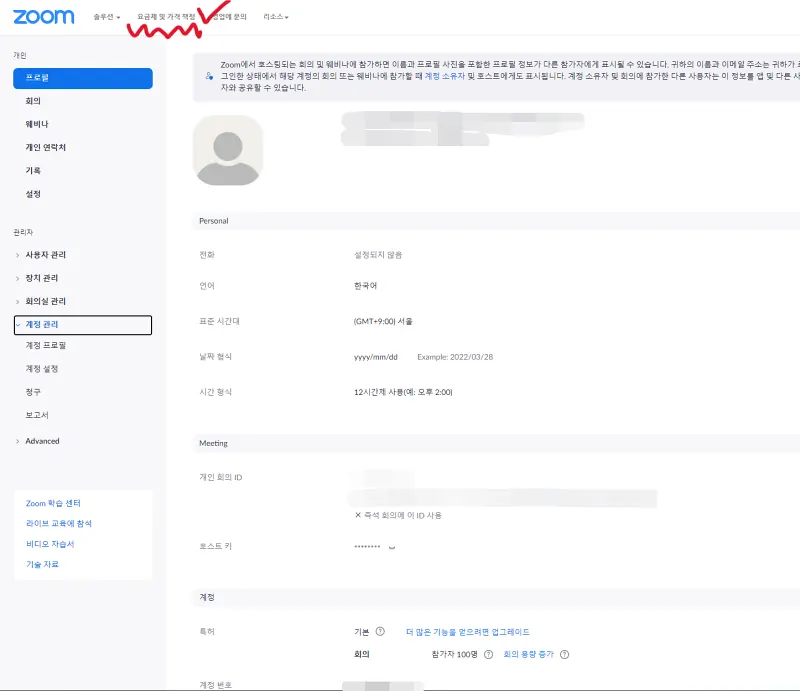
Task: Open 기술 자료 link
Action: point(42,564)
